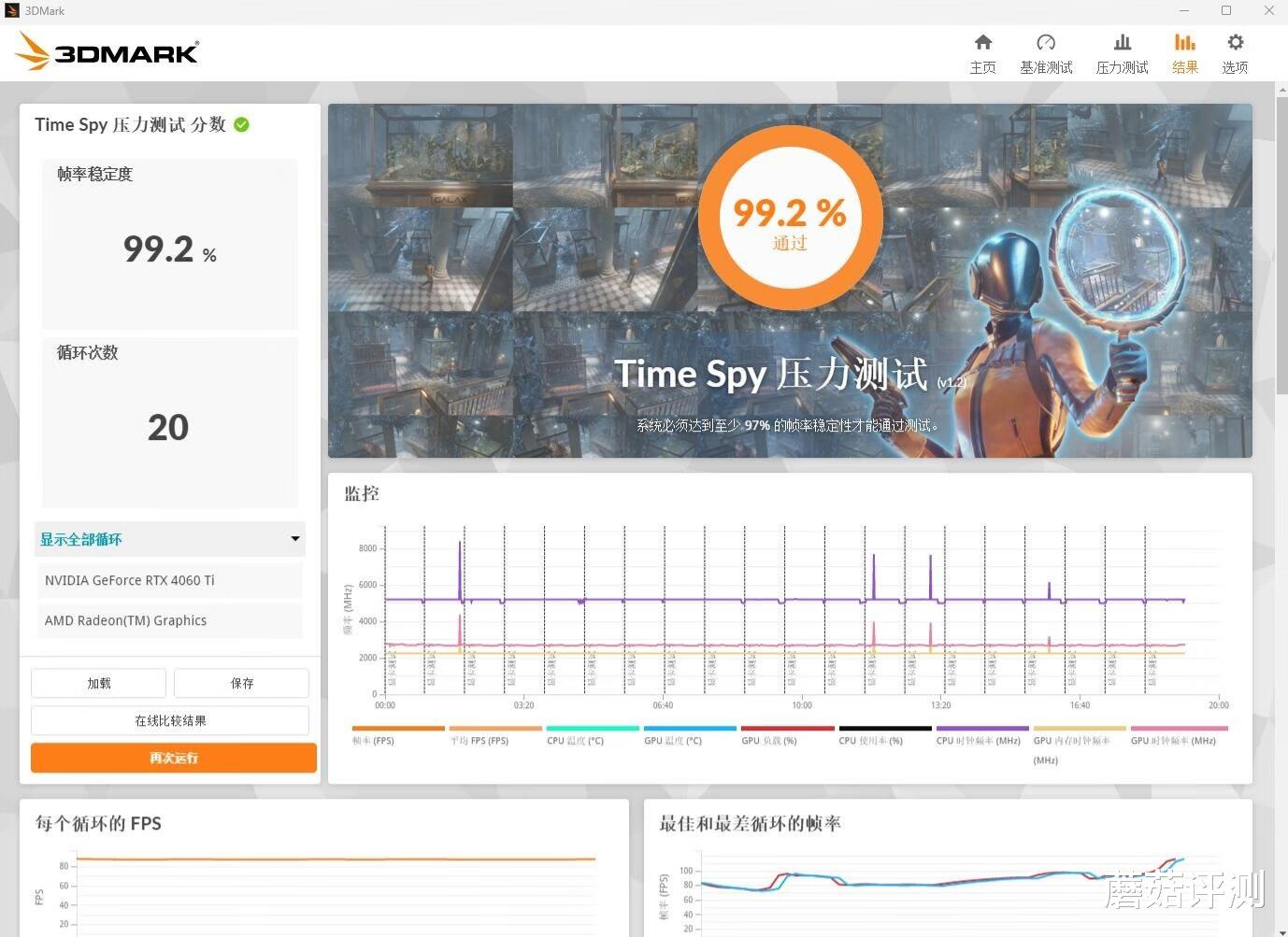Open 压力测试 via the column chart icon

1122,51
